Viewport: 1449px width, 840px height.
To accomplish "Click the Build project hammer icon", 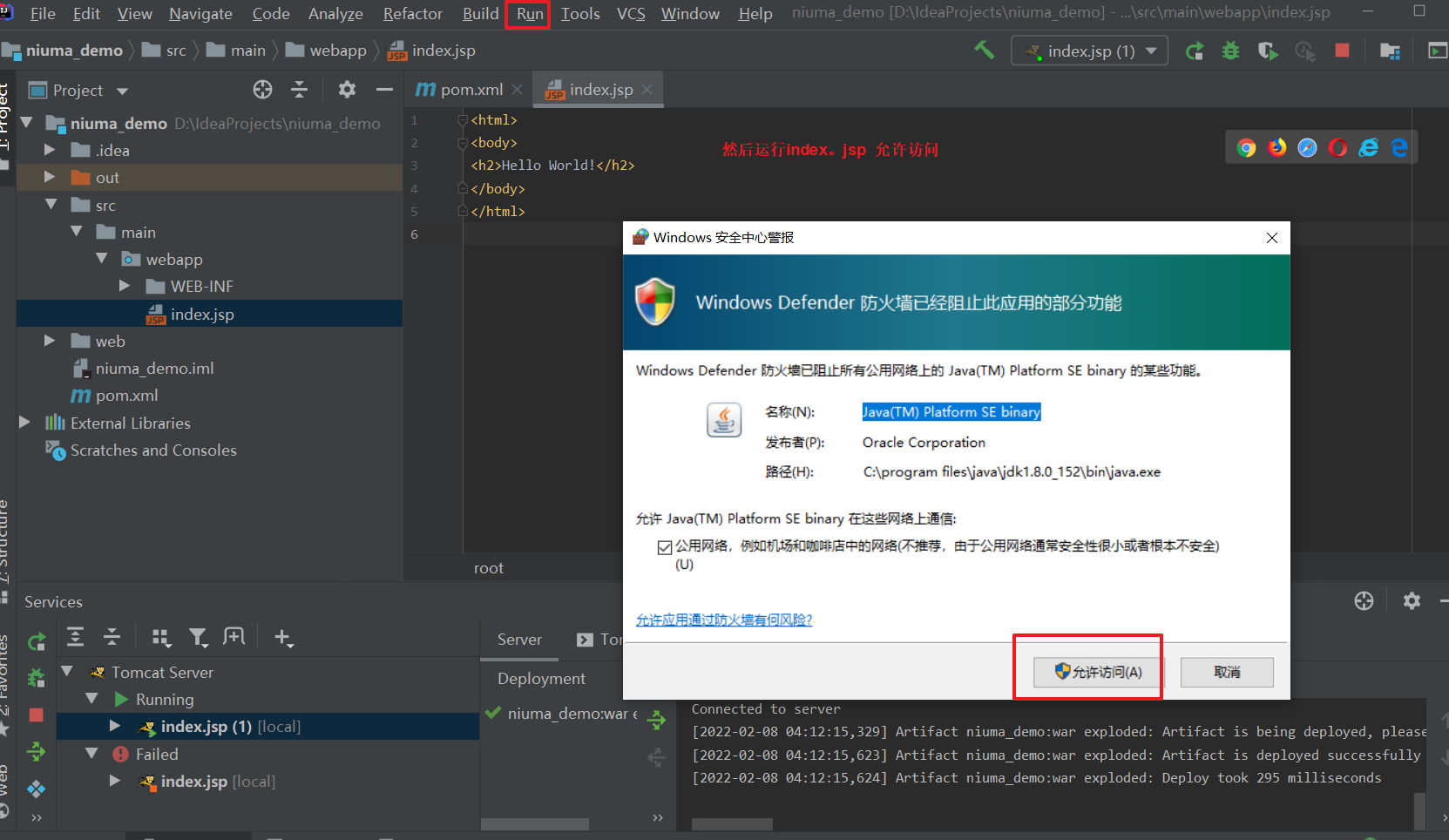I will coord(985,50).
